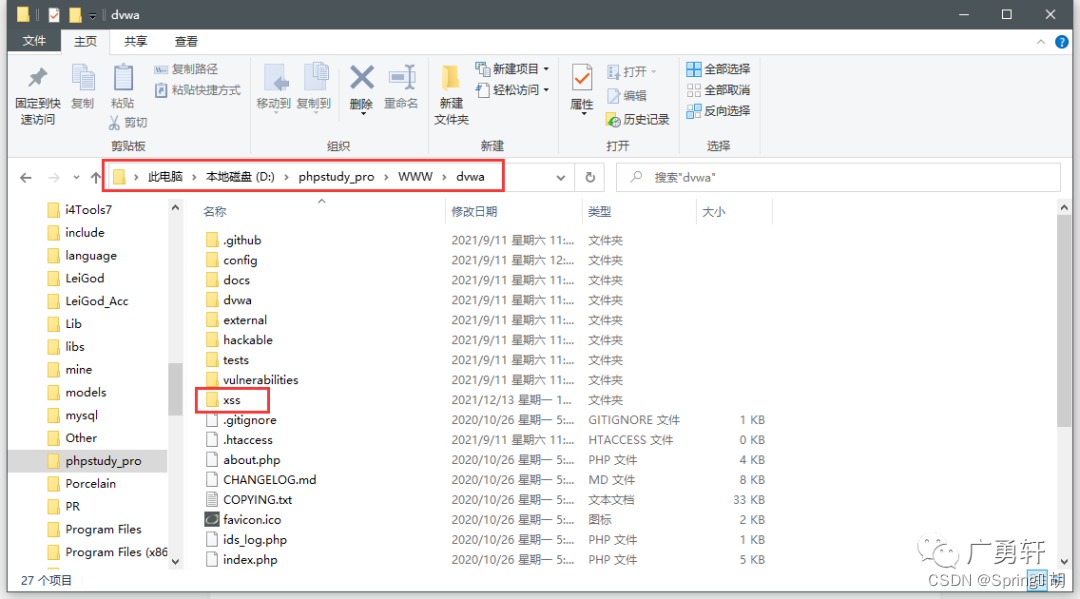Click the favicon.ico file icon
Image resolution: width=1080 pixels, height=599 pixels.
click(x=212, y=519)
